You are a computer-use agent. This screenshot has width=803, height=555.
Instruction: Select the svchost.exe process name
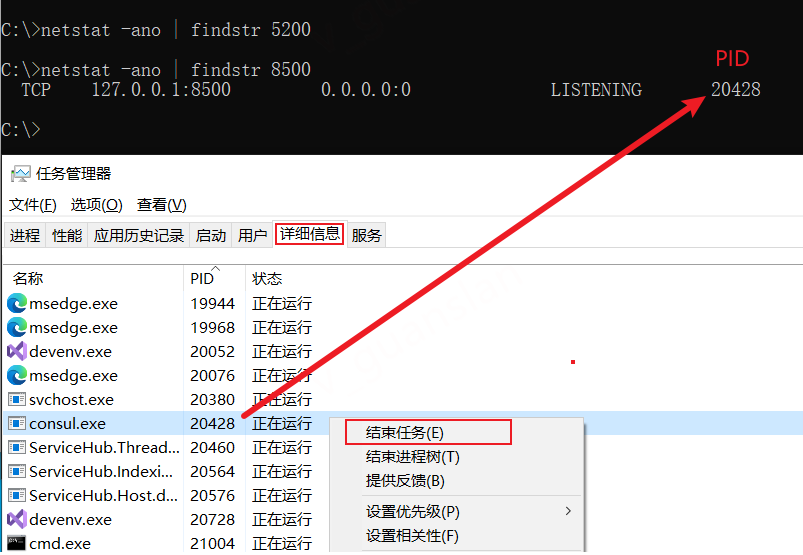click(x=71, y=400)
